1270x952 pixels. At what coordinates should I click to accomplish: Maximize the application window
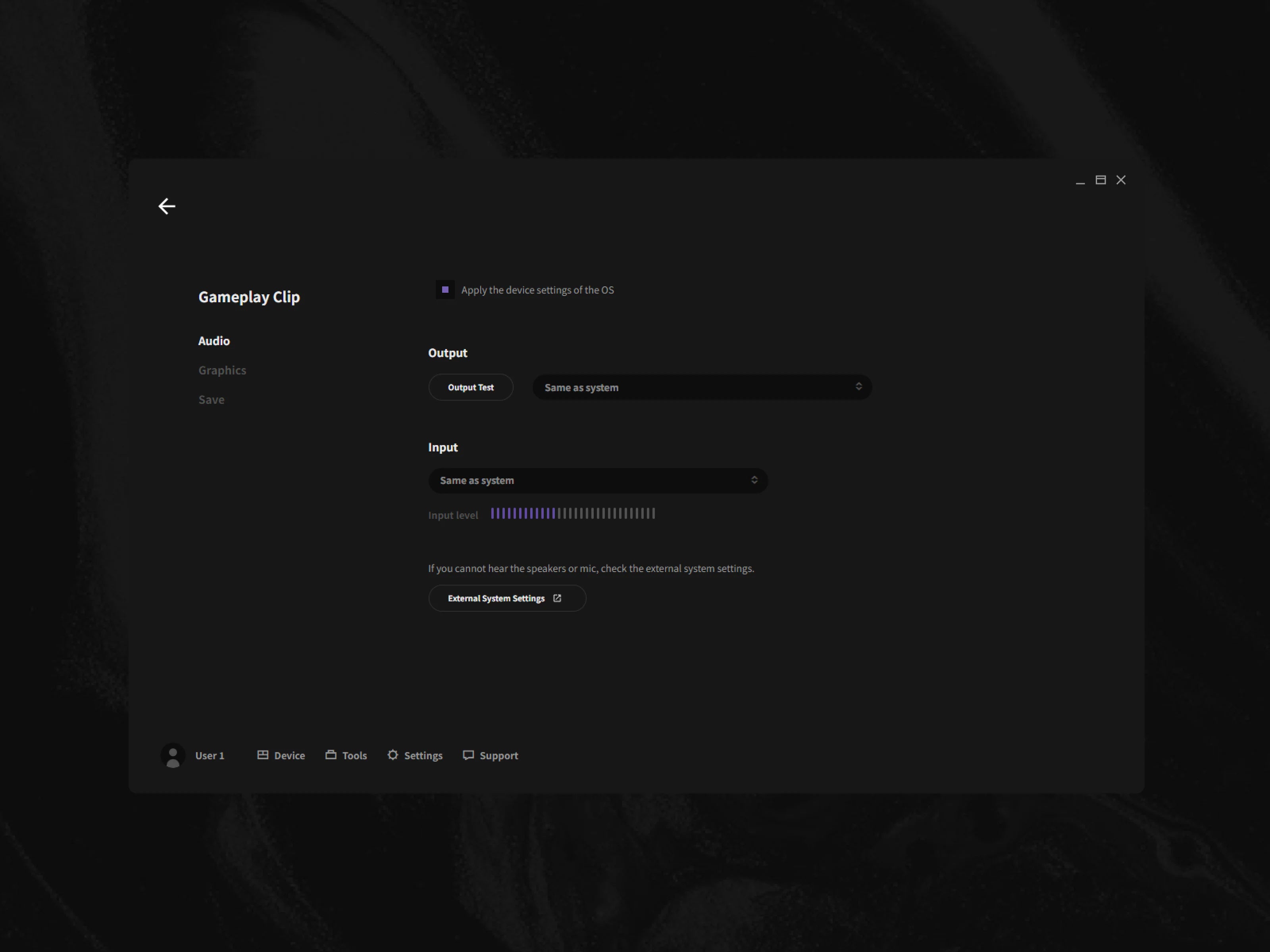(1101, 180)
